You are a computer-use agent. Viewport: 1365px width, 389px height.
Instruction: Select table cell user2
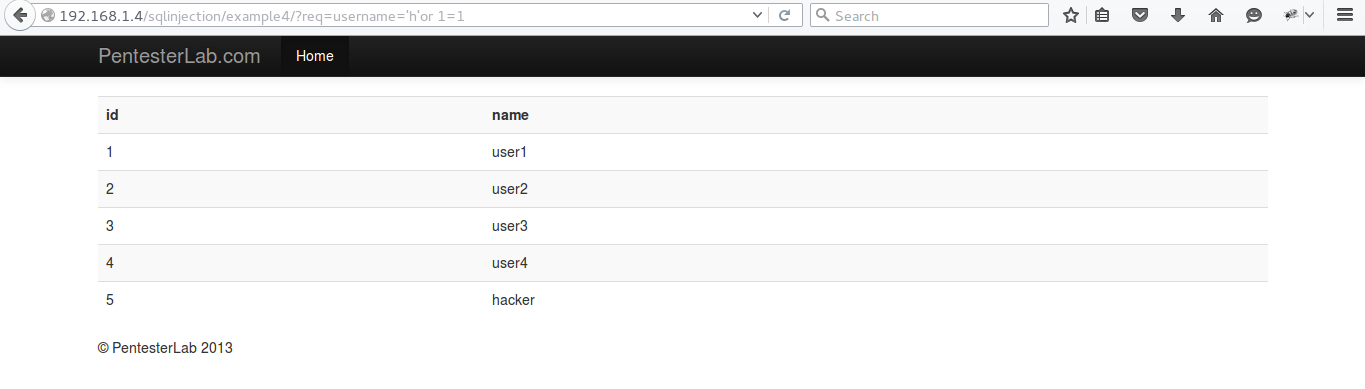(x=509, y=189)
